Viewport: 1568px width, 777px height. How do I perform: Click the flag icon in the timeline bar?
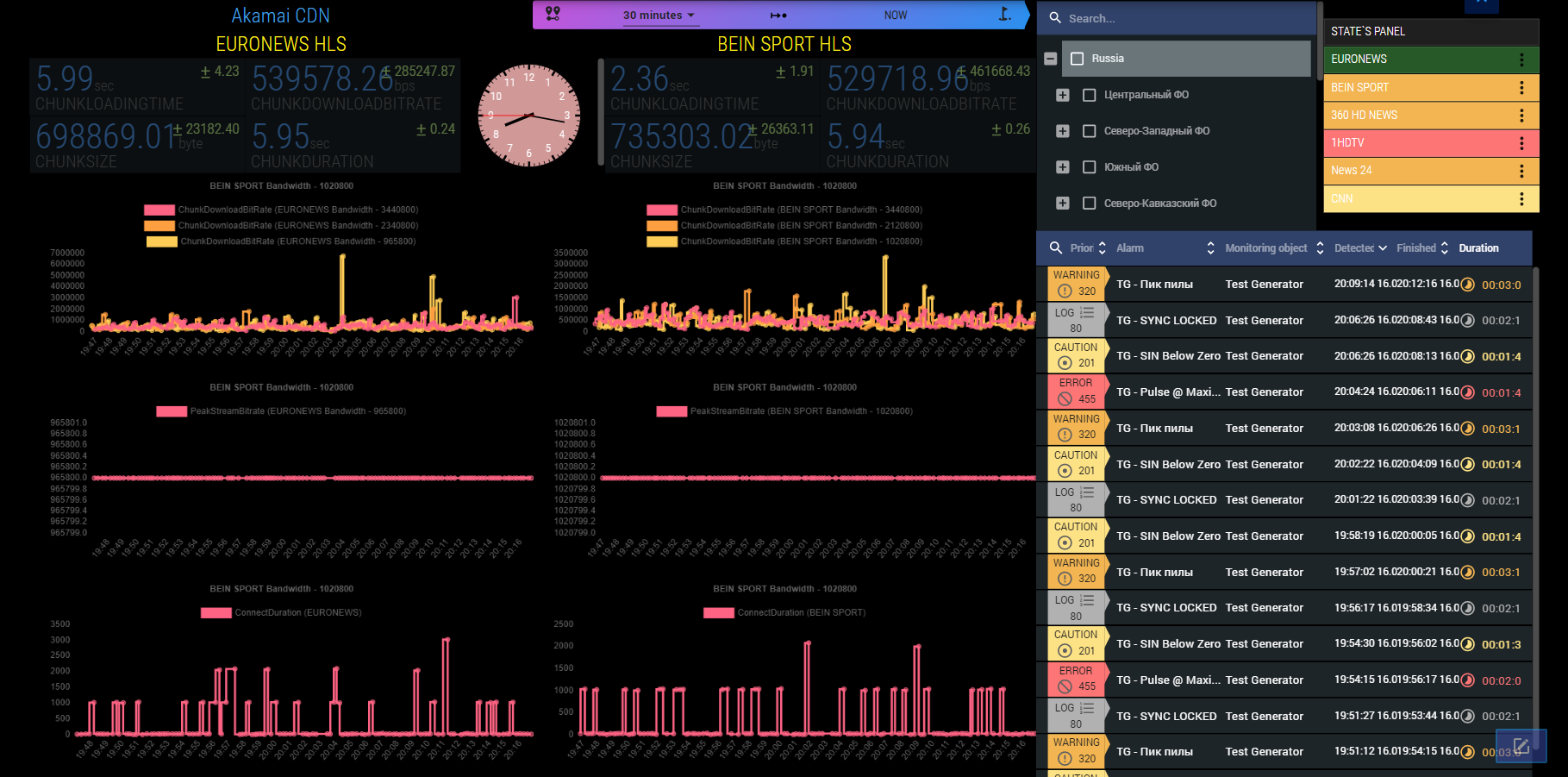1004,14
